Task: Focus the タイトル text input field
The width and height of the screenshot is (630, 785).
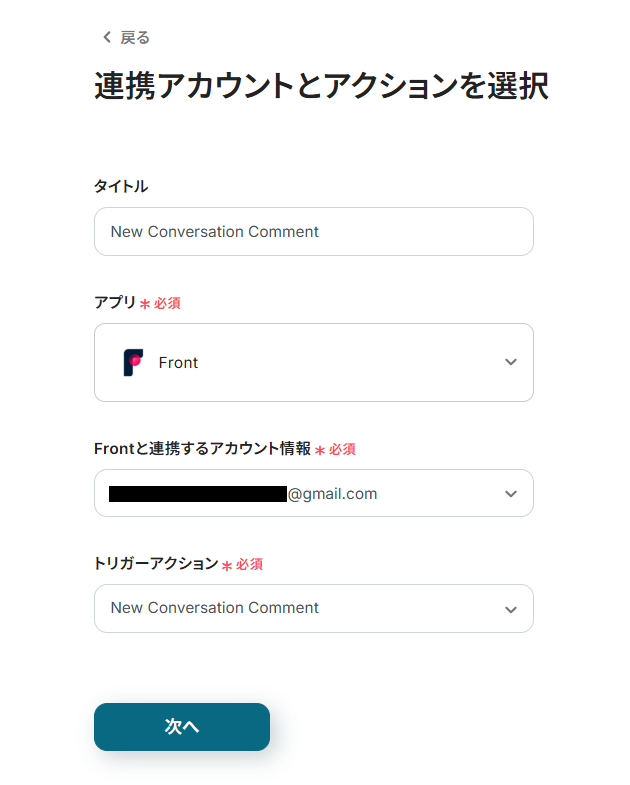Action: tap(313, 232)
